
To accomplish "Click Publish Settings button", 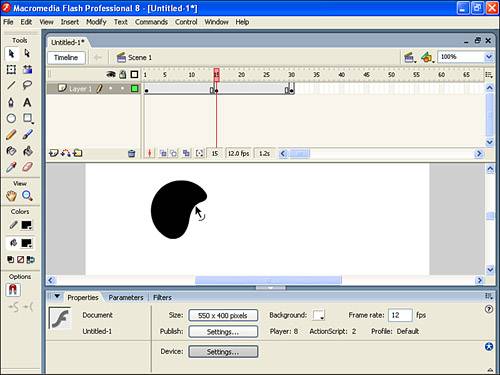I will click(x=223, y=332).
